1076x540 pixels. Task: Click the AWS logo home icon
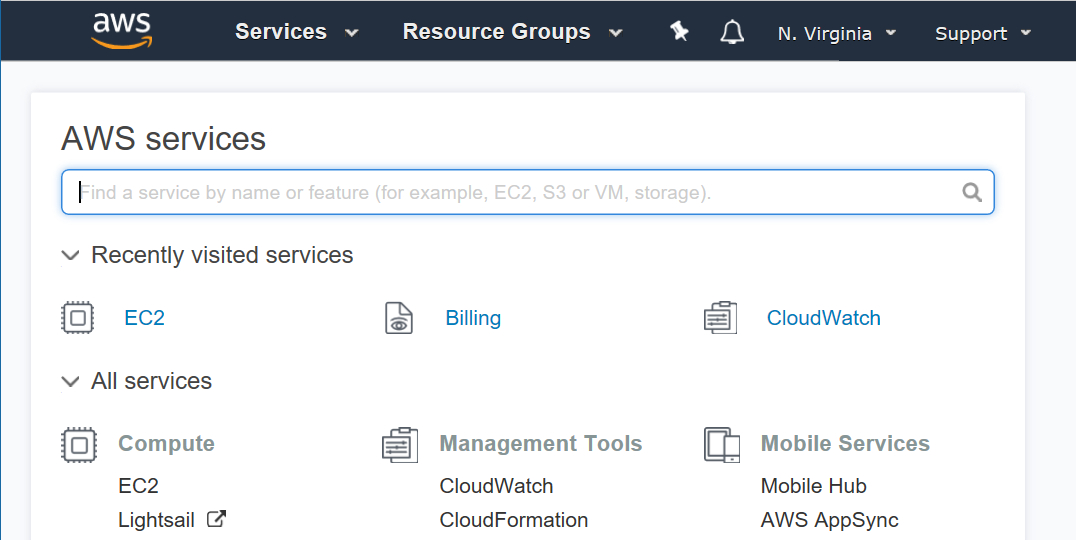click(x=122, y=32)
